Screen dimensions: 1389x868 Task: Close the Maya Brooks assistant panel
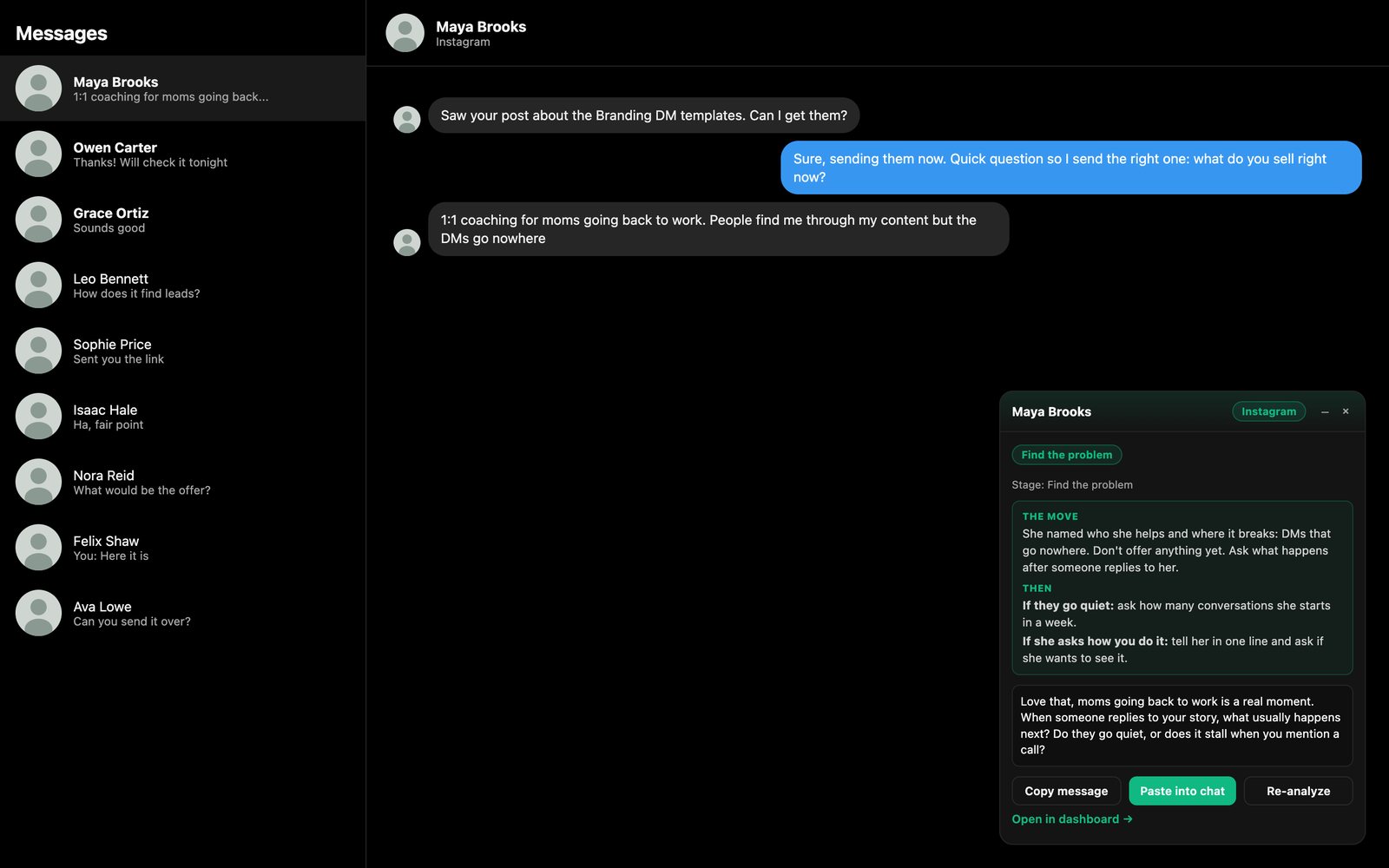coord(1346,411)
